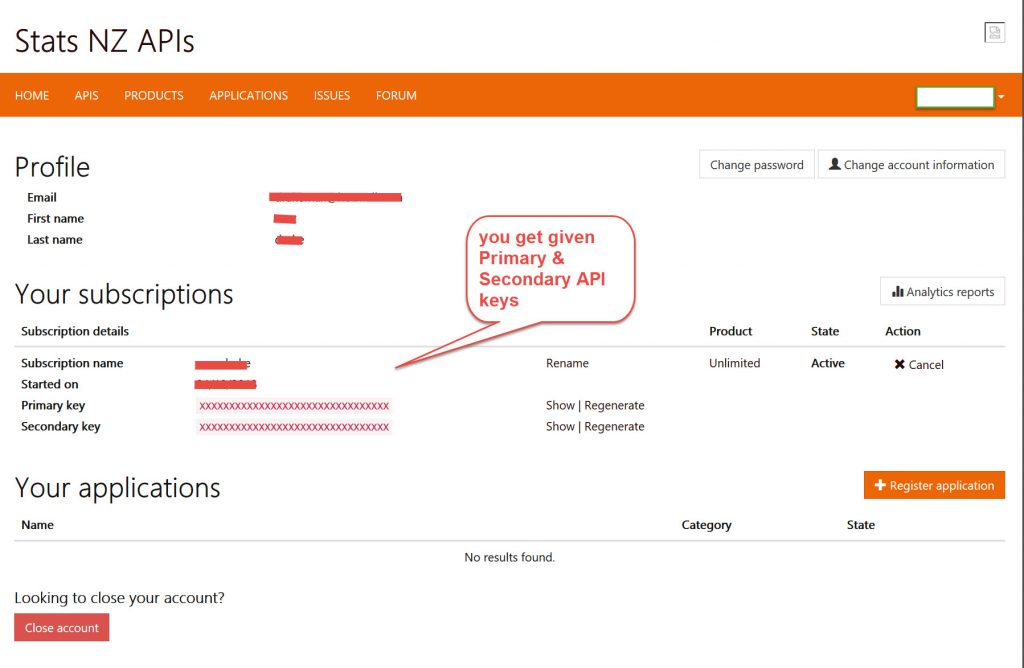
Task: Navigate to APPLICATIONS page
Action: coord(248,96)
